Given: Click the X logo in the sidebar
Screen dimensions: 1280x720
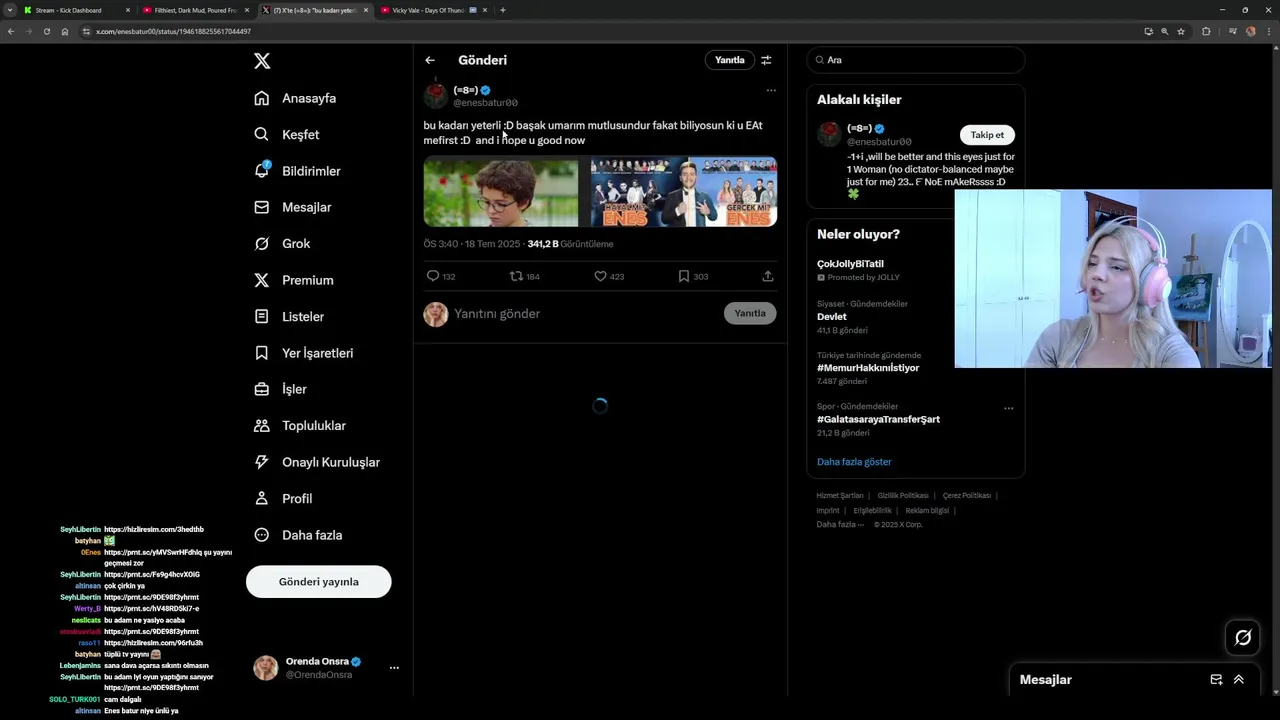Looking at the screenshot, I should tap(262, 61).
